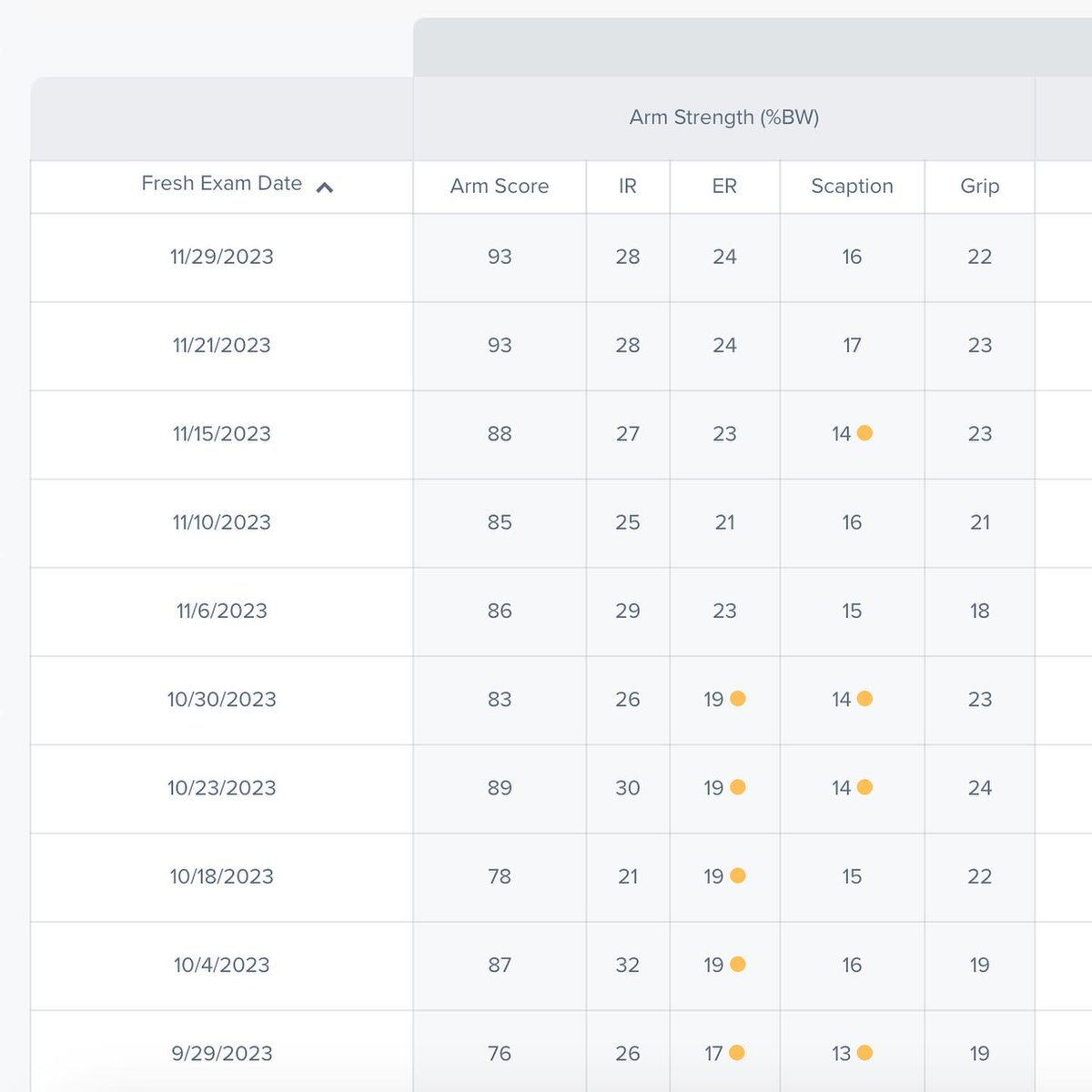Click the yellow flag on ER 9/29/2023

pos(737,1053)
